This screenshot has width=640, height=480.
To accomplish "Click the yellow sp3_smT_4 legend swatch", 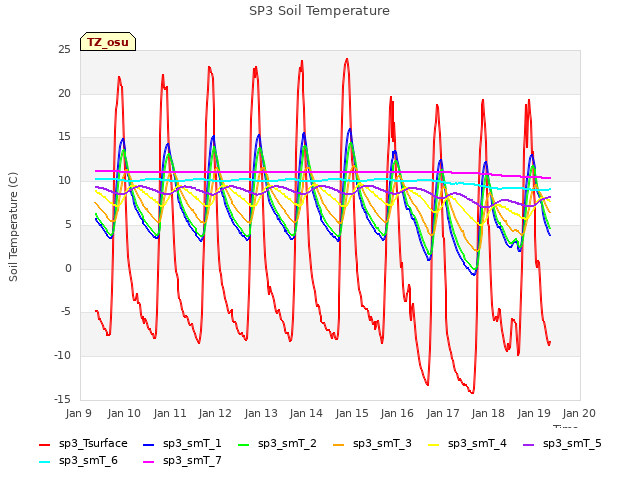I will point(433,444).
